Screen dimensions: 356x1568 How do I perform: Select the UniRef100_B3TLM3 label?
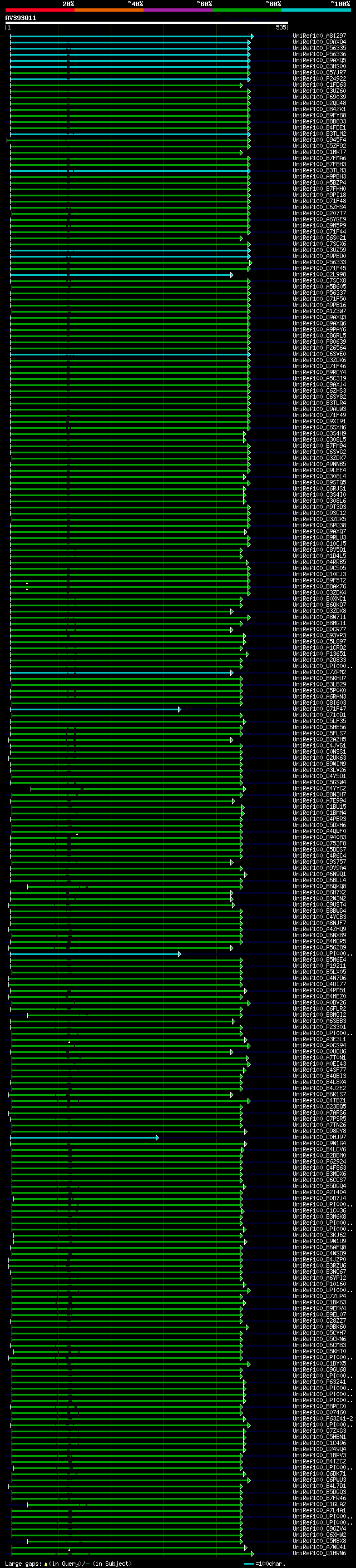(319, 171)
